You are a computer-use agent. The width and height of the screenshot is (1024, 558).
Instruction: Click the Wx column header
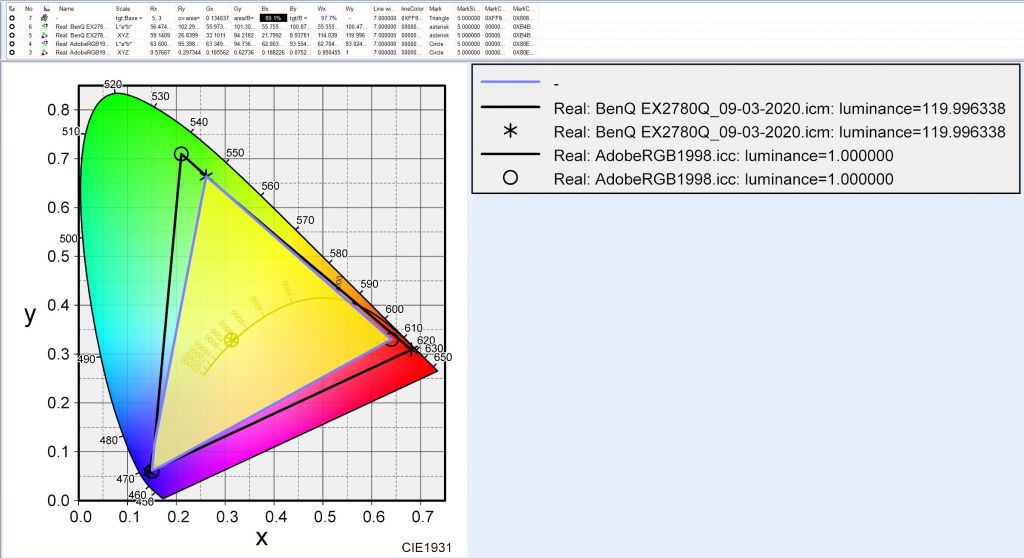(x=322, y=8)
